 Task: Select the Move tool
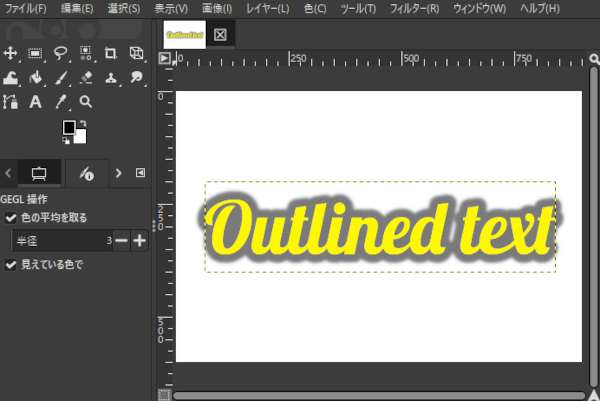click(12, 53)
